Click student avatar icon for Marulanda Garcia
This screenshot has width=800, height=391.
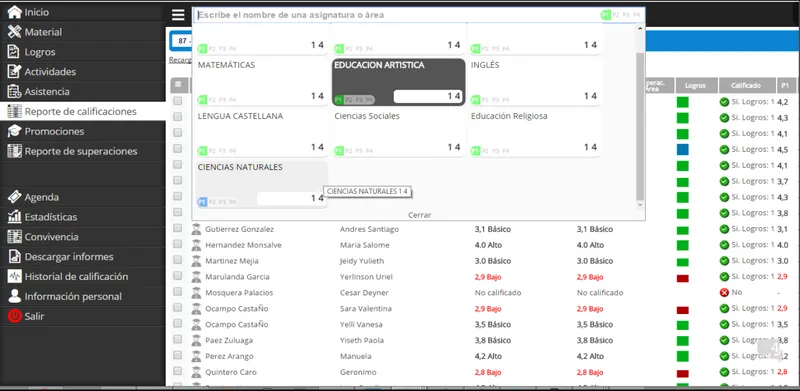(x=196, y=277)
